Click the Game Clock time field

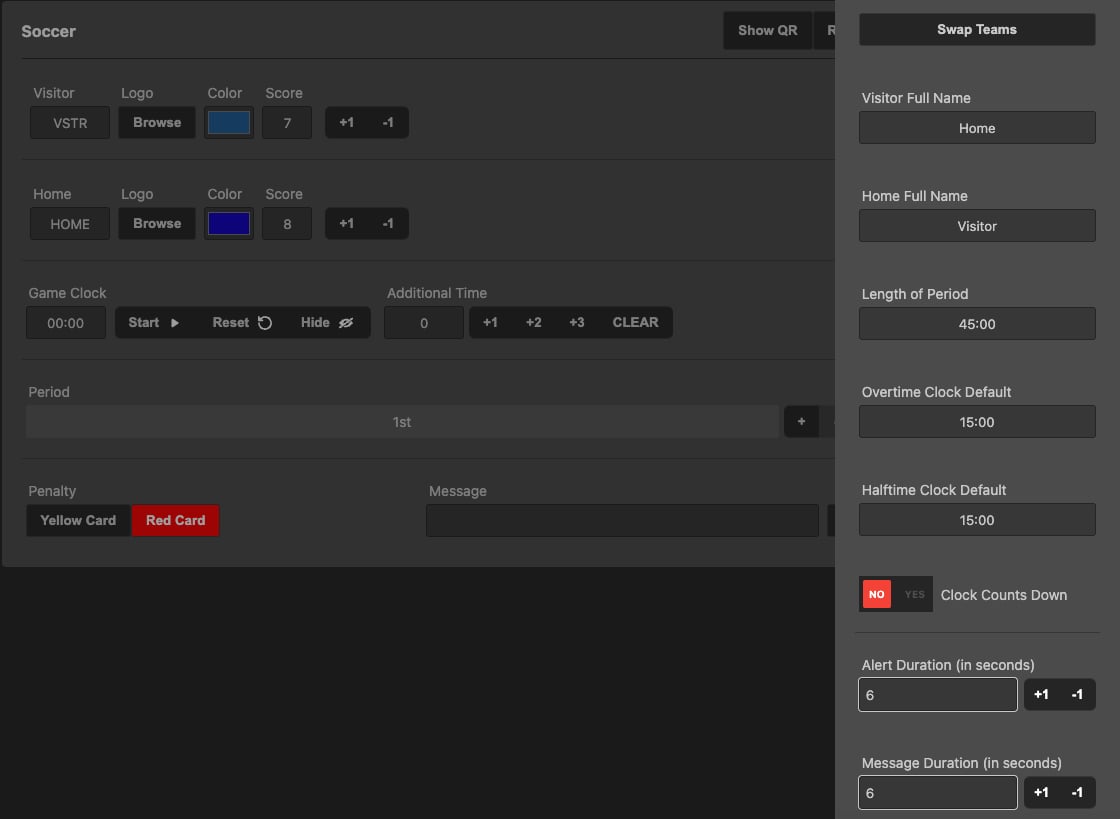[66, 323]
